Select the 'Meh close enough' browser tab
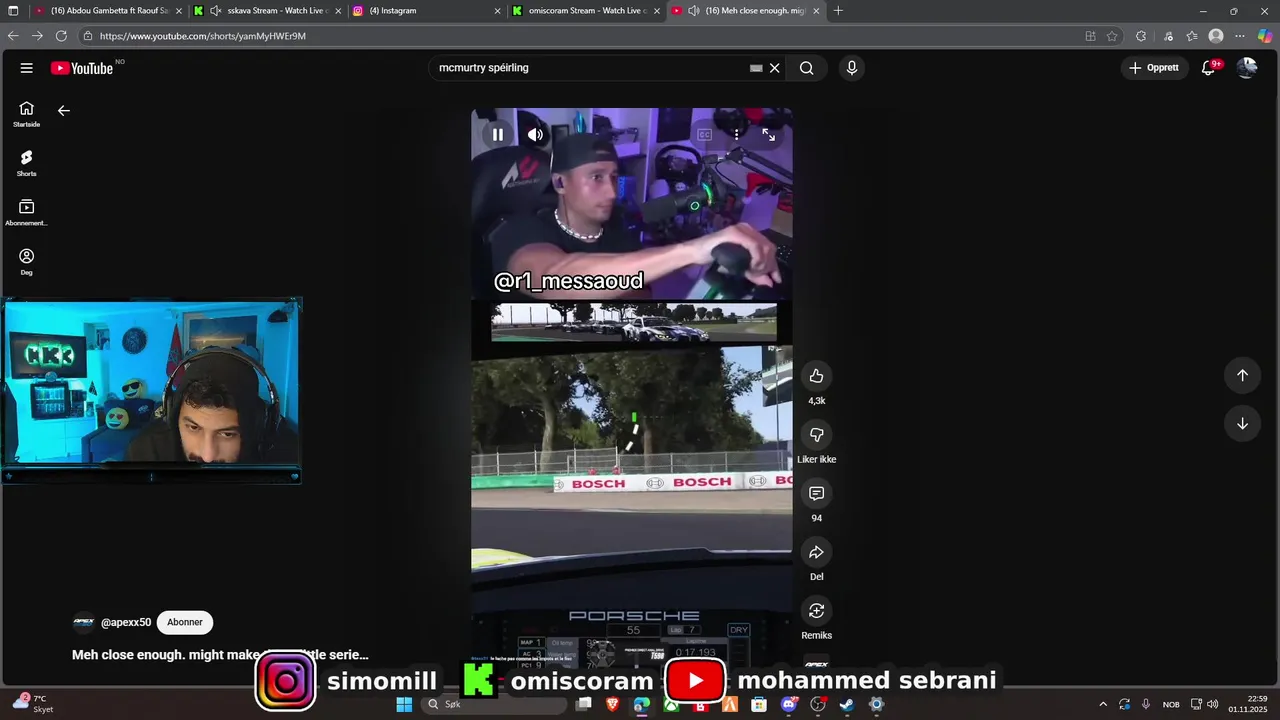1280x720 pixels. tap(745, 11)
